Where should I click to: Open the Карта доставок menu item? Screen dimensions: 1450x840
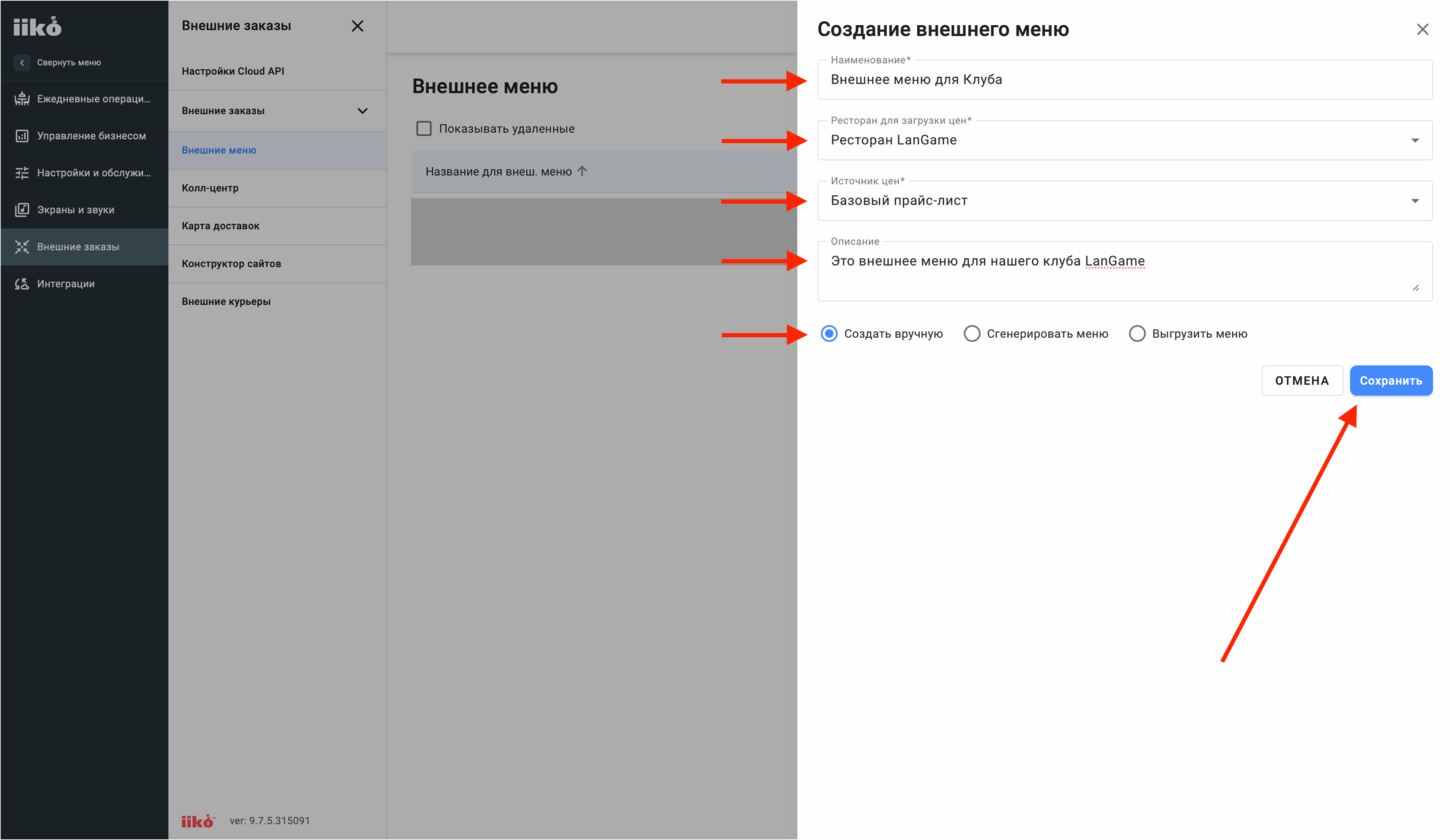[x=277, y=226]
